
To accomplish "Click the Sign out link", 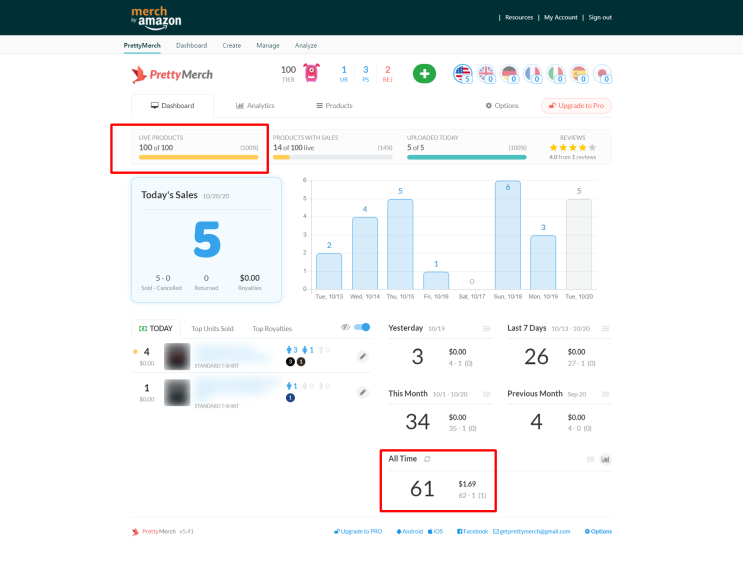I will click(600, 18).
